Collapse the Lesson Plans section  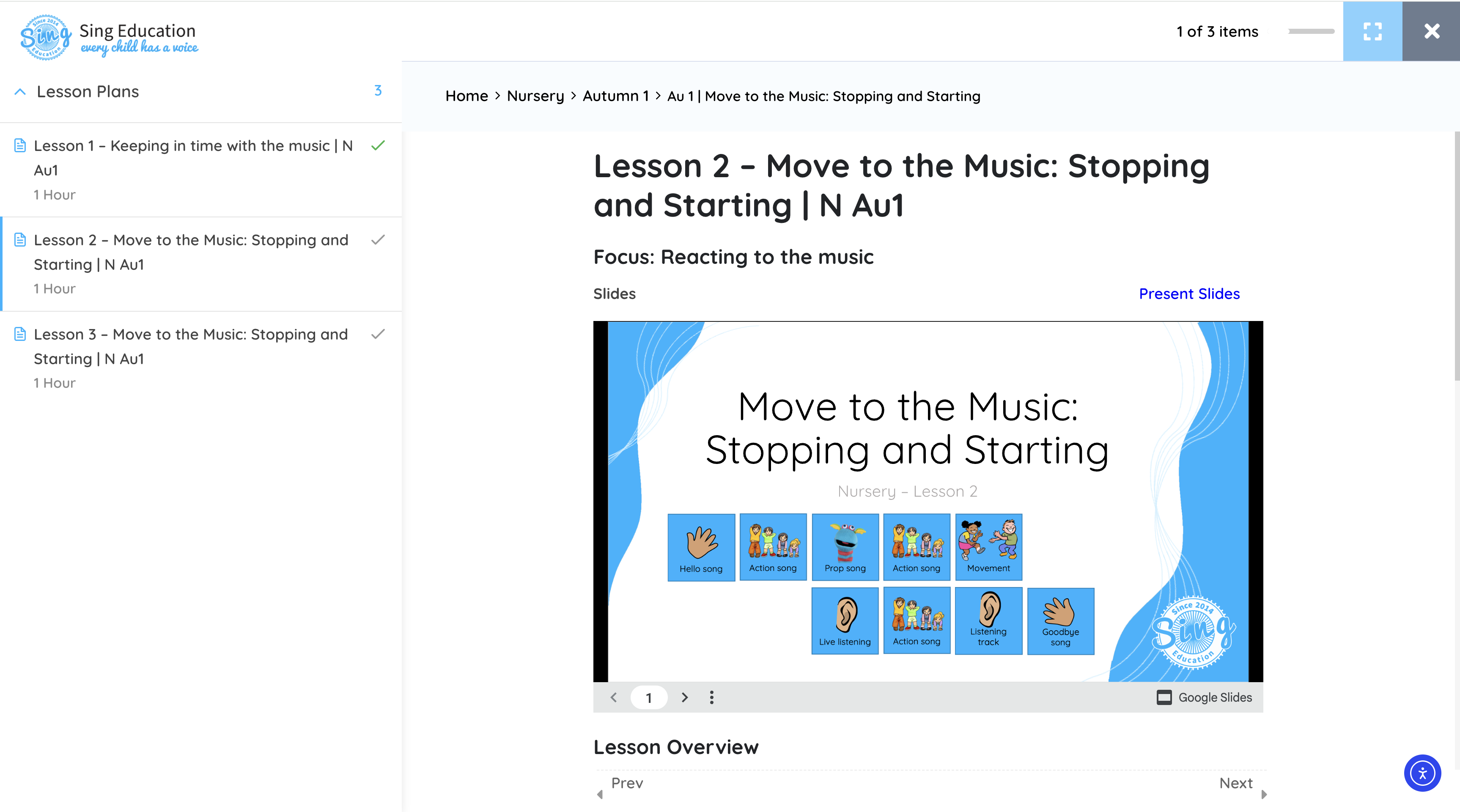tap(20, 92)
